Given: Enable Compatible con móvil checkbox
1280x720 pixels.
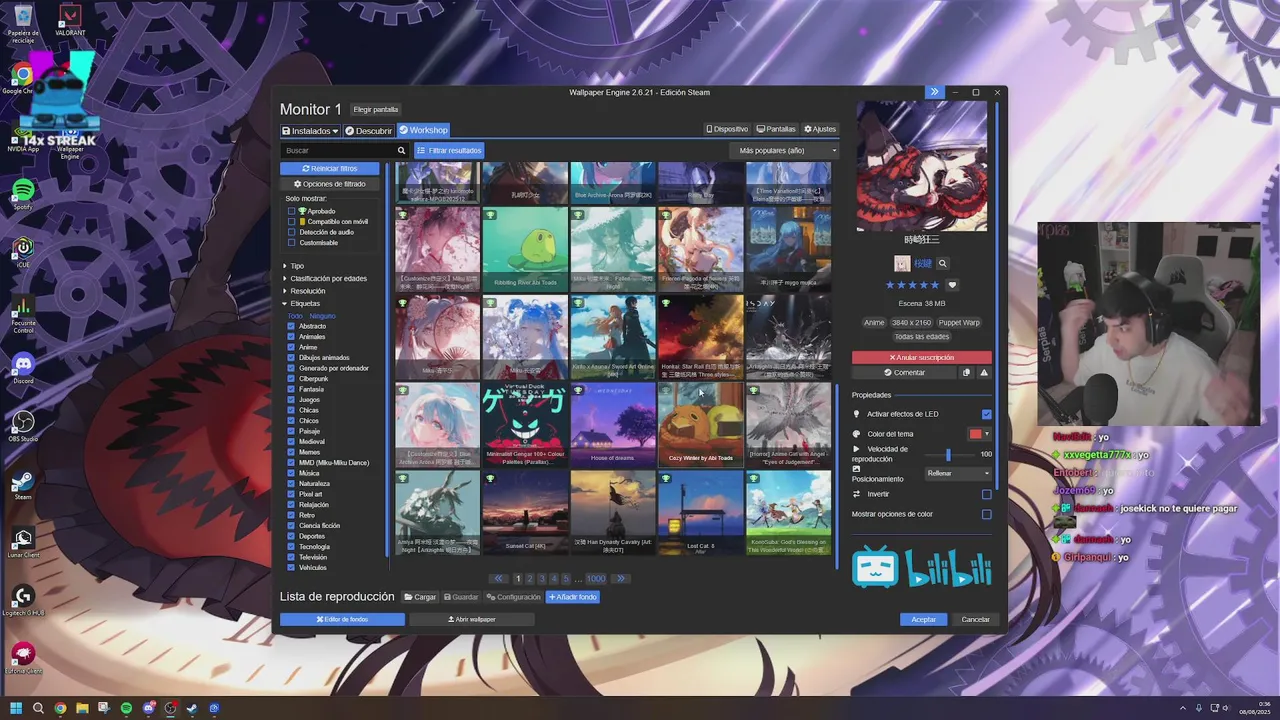Looking at the screenshot, I should [x=292, y=222].
